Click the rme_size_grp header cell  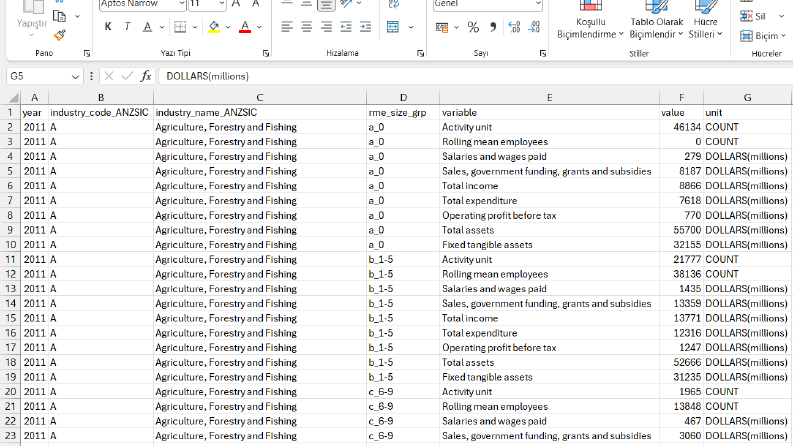(403, 112)
